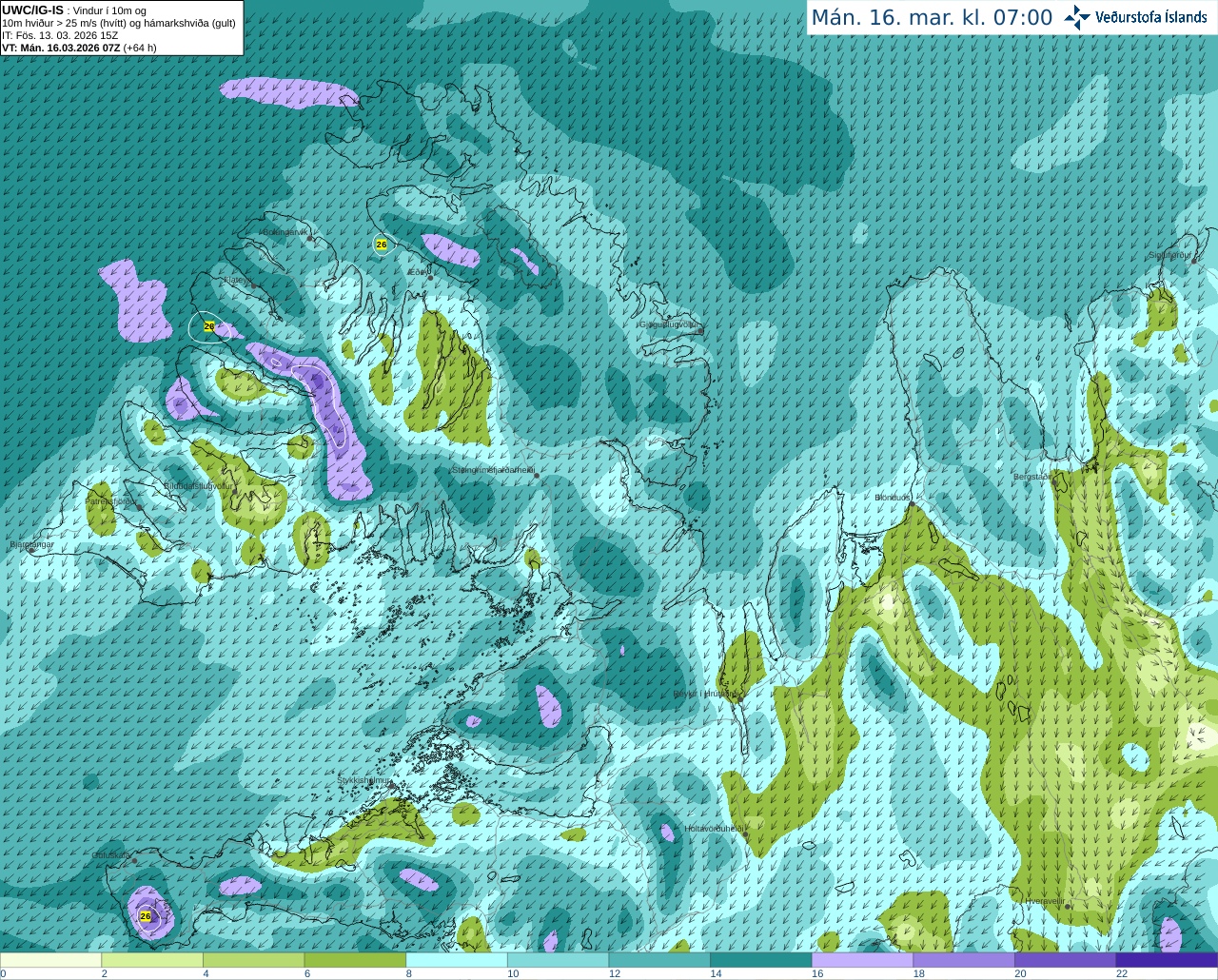Click the legend scale value 16

[817, 973]
